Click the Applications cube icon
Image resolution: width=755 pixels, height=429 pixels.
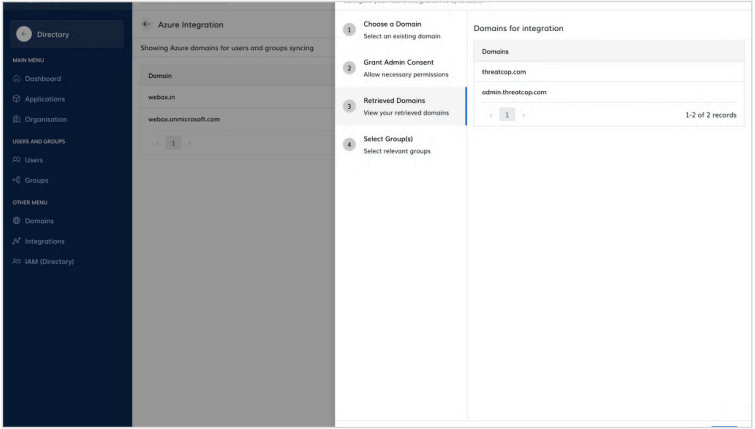tap(15, 99)
